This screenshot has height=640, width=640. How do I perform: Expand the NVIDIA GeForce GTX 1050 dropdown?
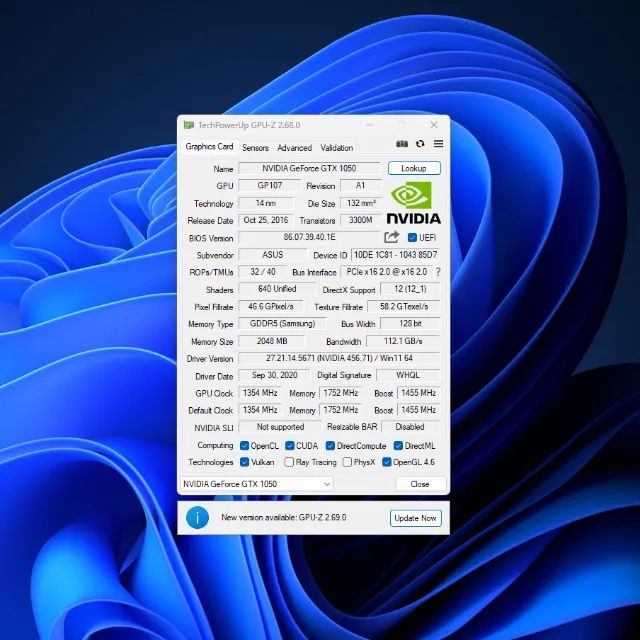[257, 484]
